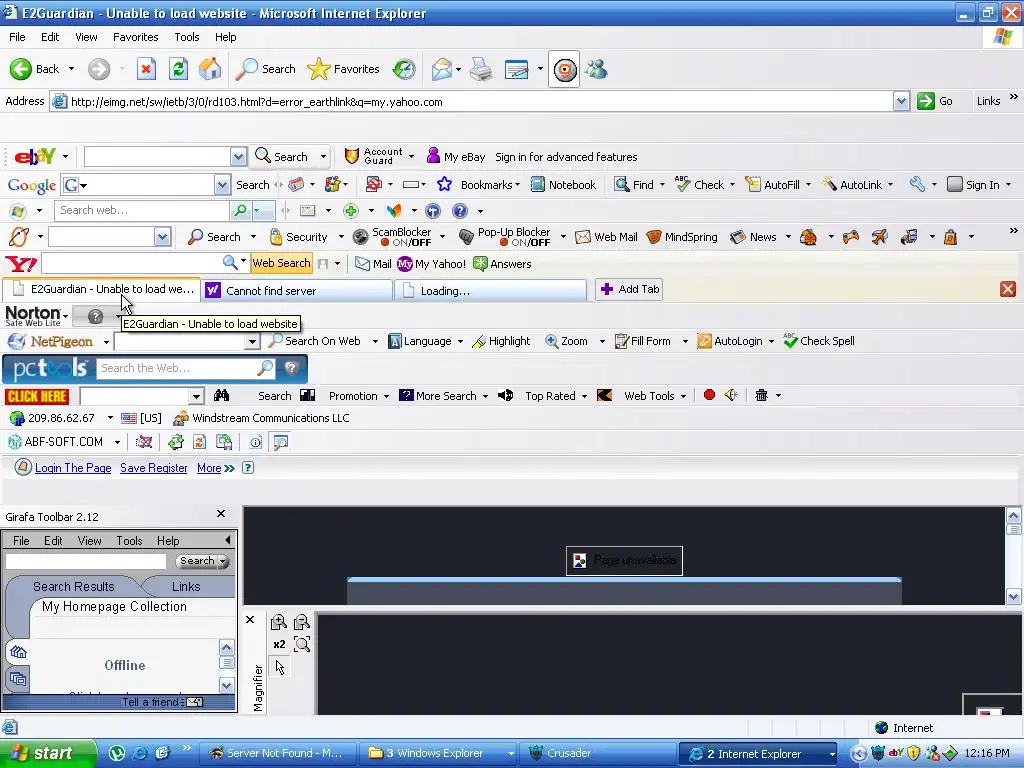Image resolution: width=1024 pixels, height=768 pixels.
Task: Click the Print icon in IE toolbar
Action: [481, 69]
